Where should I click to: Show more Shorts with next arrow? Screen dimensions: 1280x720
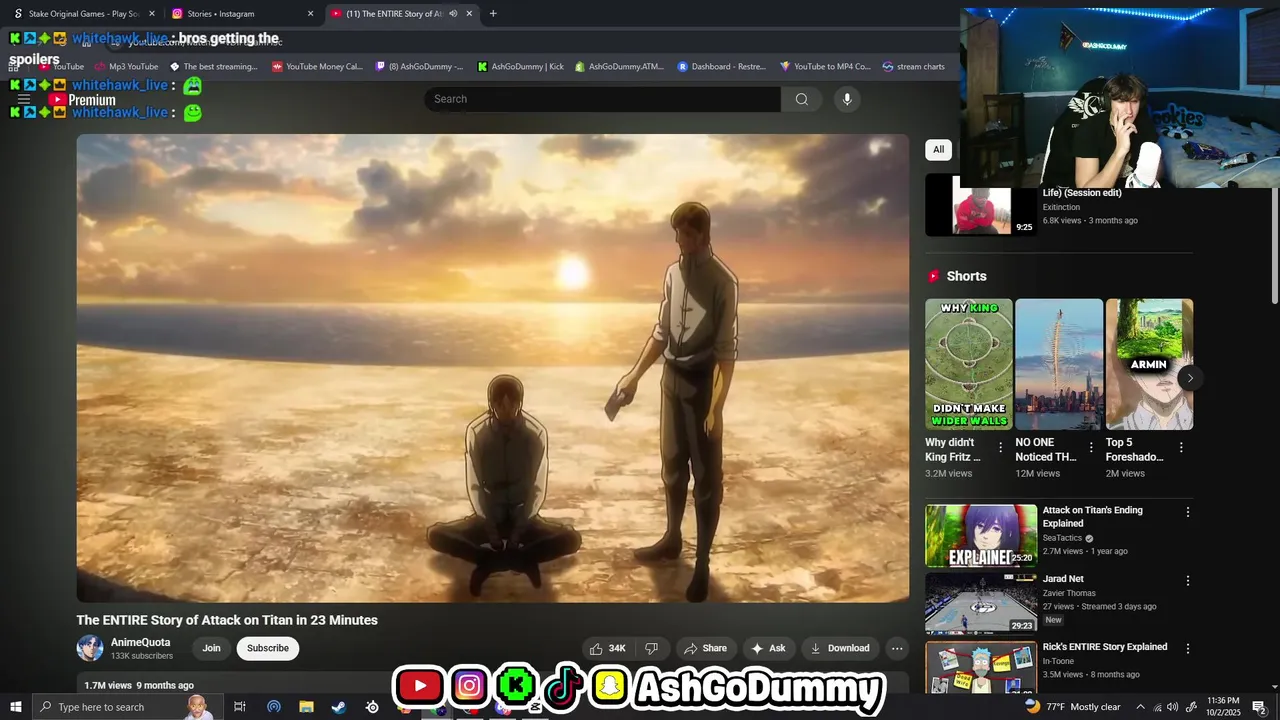click(x=1189, y=378)
